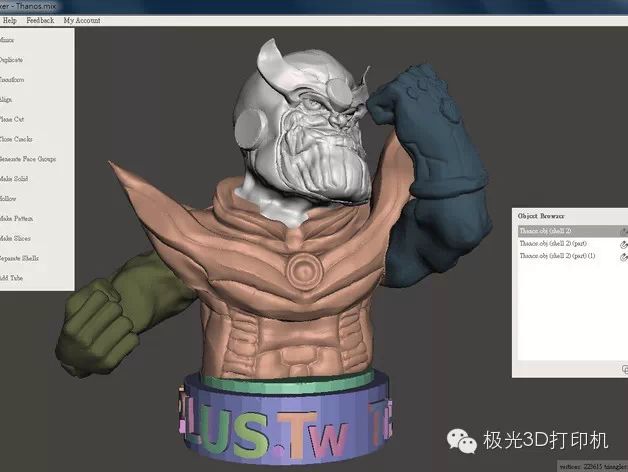The image size is (628, 472).
Task: Open the My Account menu
Action: (82, 20)
